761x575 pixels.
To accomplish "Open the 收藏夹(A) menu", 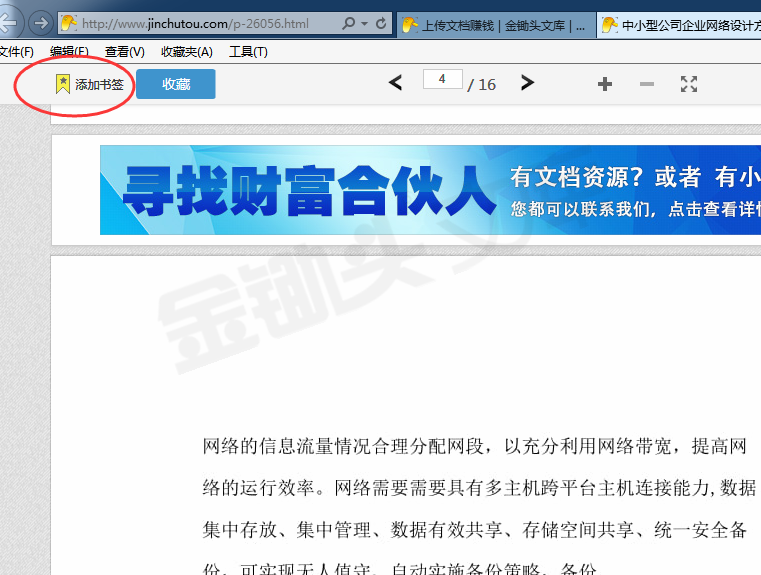I will 186,52.
